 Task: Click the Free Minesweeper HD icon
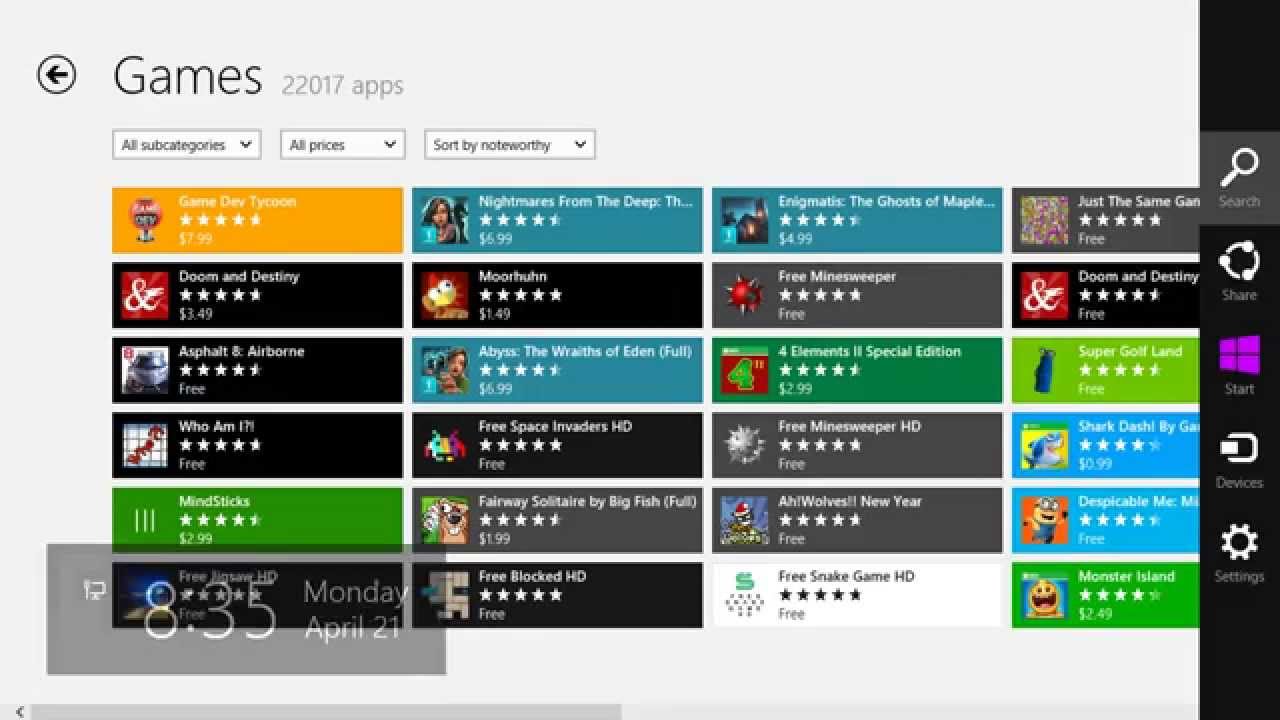(745, 445)
